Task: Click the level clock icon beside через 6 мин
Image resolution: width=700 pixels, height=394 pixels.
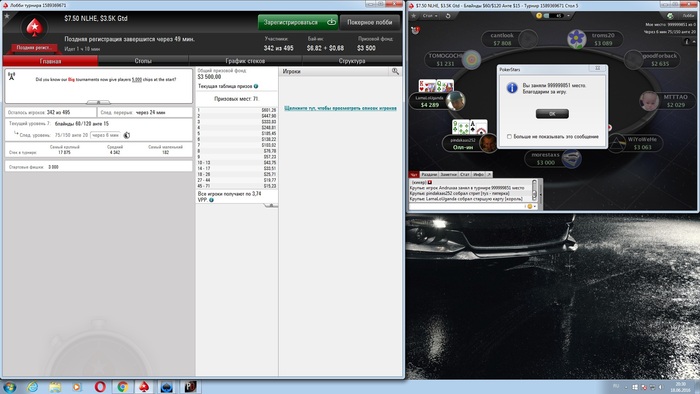Action: click(x=127, y=135)
